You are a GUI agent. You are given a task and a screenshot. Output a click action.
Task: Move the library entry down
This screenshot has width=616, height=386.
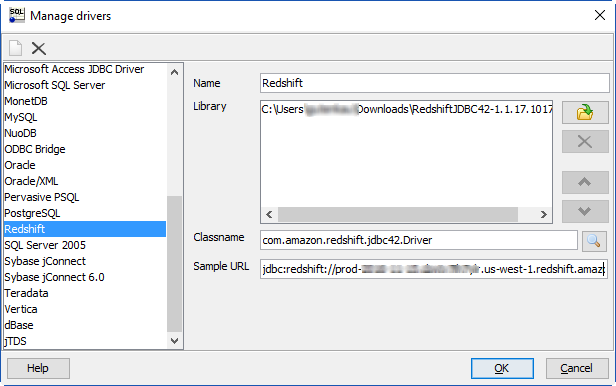tap(585, 211)
